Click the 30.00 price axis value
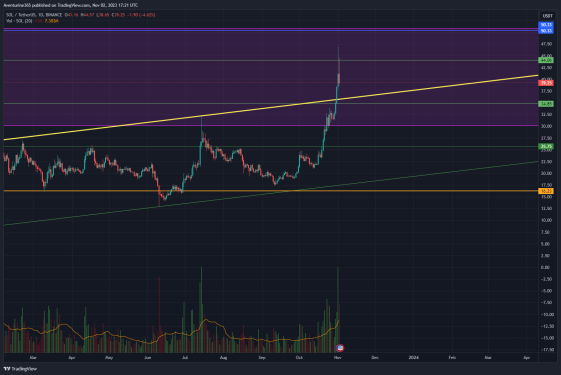 click(x=546, y=126)
